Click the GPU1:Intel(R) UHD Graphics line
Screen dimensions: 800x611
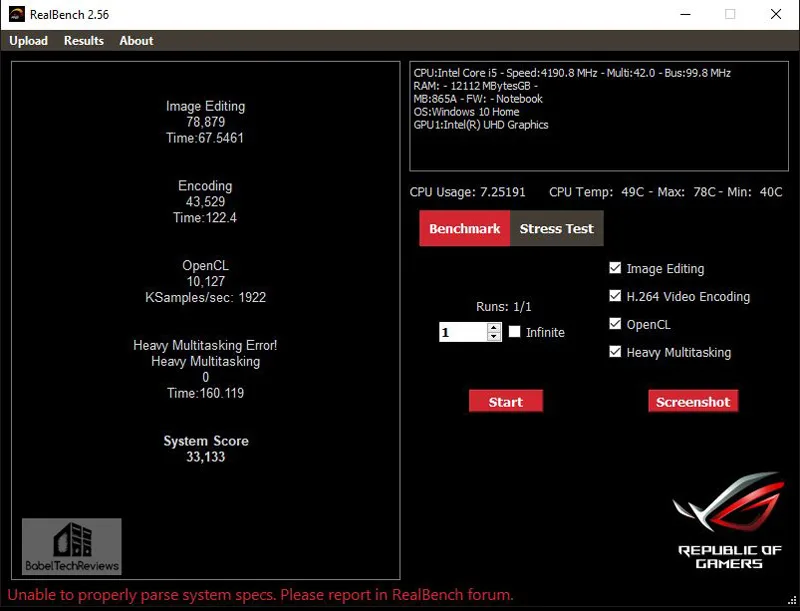481,125
